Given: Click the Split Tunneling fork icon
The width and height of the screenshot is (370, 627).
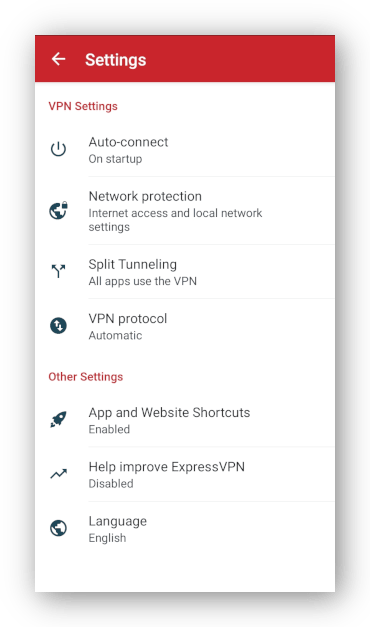Looking at the screenshot, I should 58,271.
